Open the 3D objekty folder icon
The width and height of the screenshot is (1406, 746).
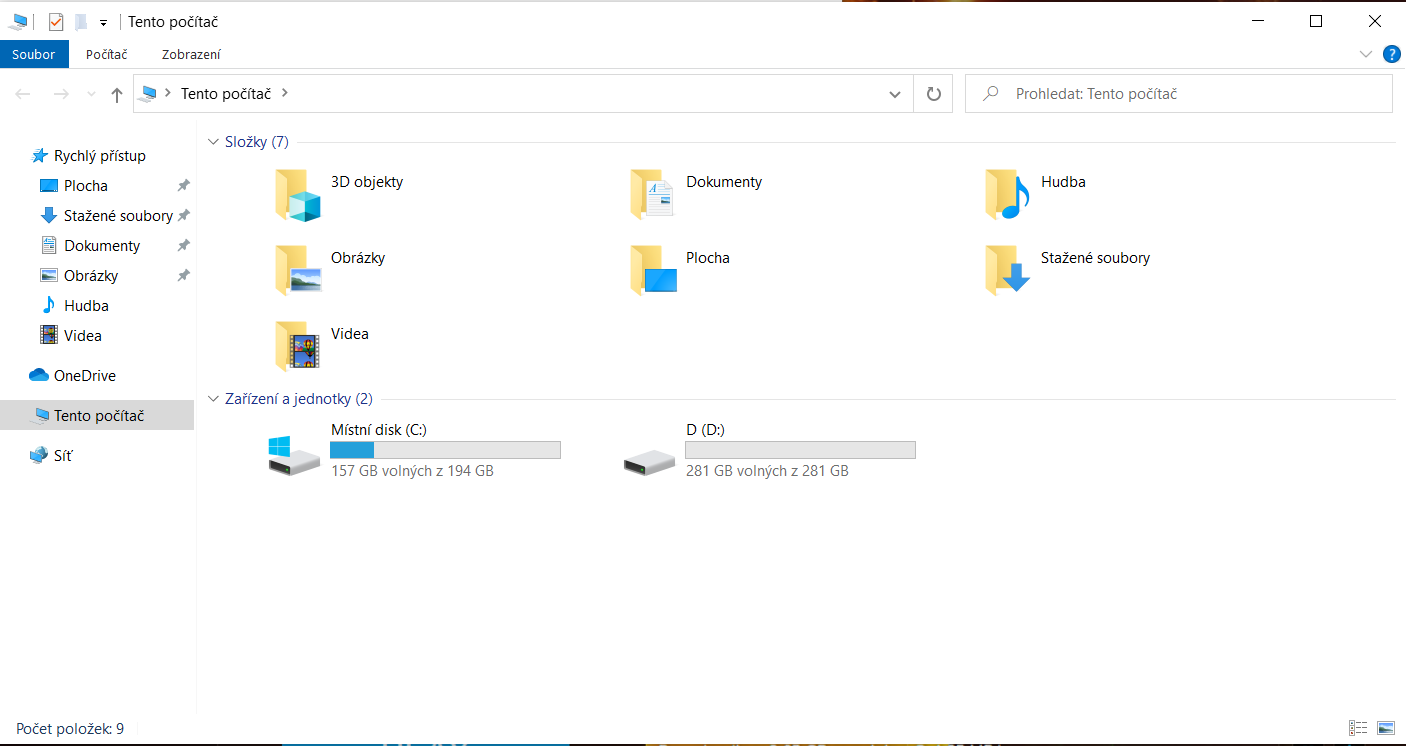coord(298,194)
